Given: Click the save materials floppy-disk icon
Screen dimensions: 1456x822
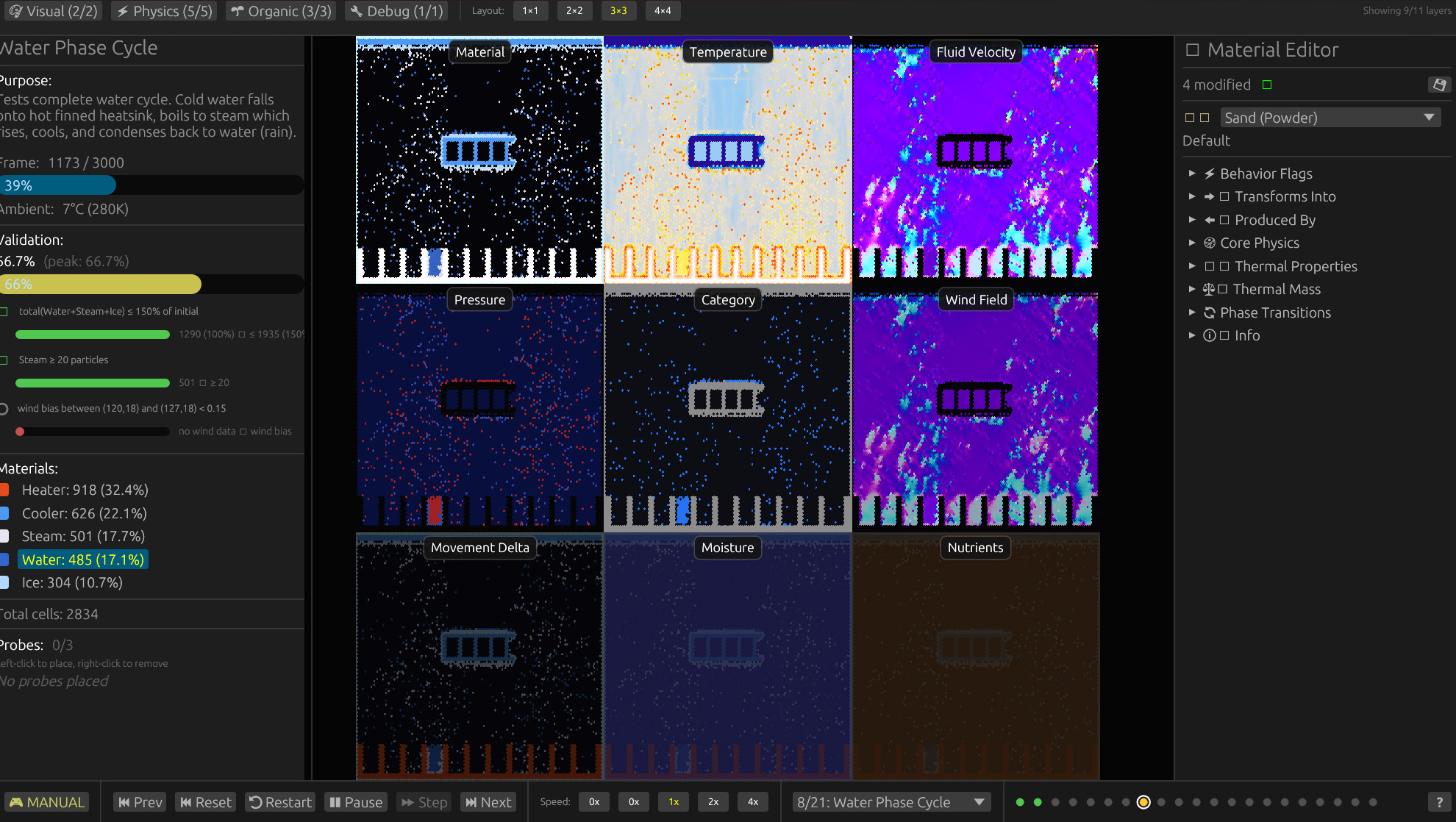Looking at the screenshot, I should pos(1439,85).
